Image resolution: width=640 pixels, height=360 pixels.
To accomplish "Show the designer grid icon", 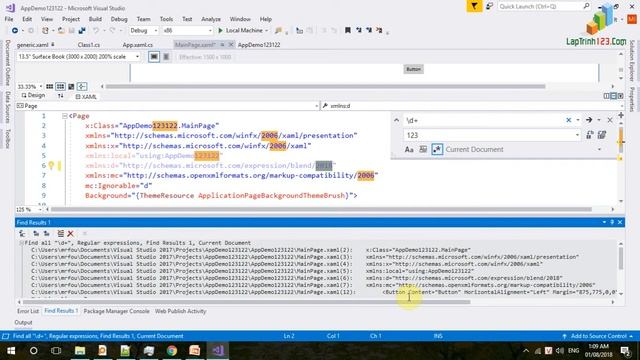I will 49,87.
